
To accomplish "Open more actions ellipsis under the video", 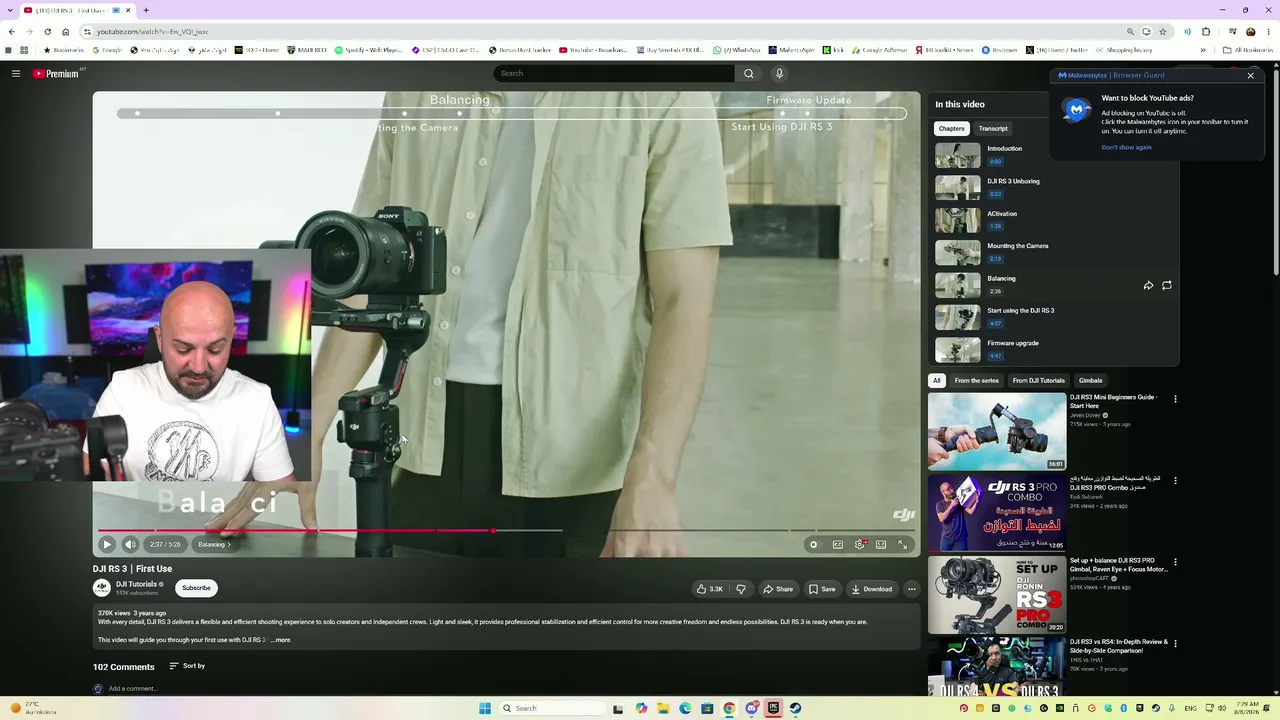I will point(911,589).
